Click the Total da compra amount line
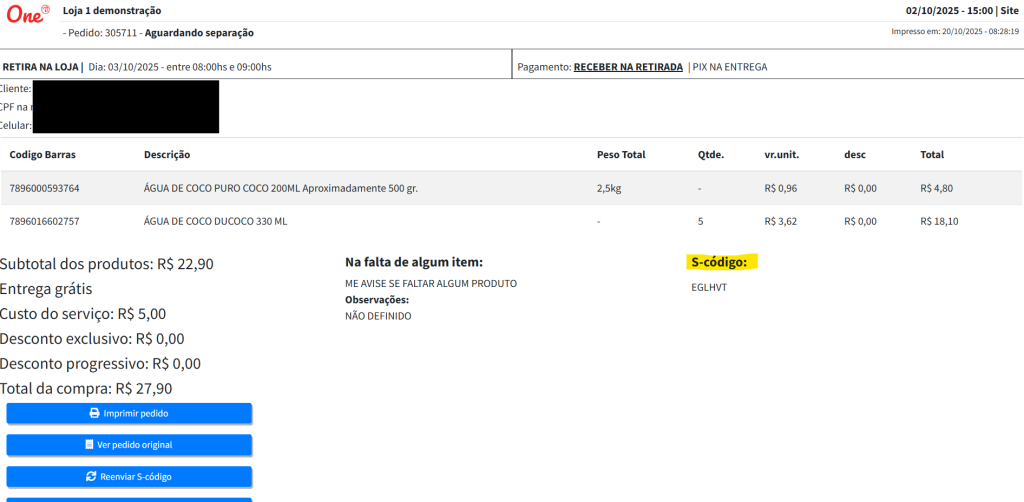Screen dimensions: 1024x502 (x=86, y=388)
